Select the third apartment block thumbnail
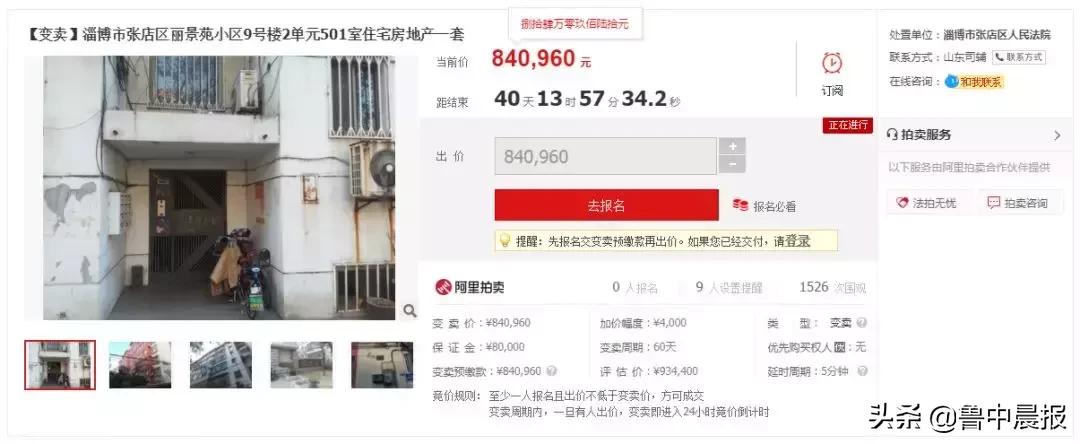The width and height of the screenshot is (1080, 444). point(220,365)
